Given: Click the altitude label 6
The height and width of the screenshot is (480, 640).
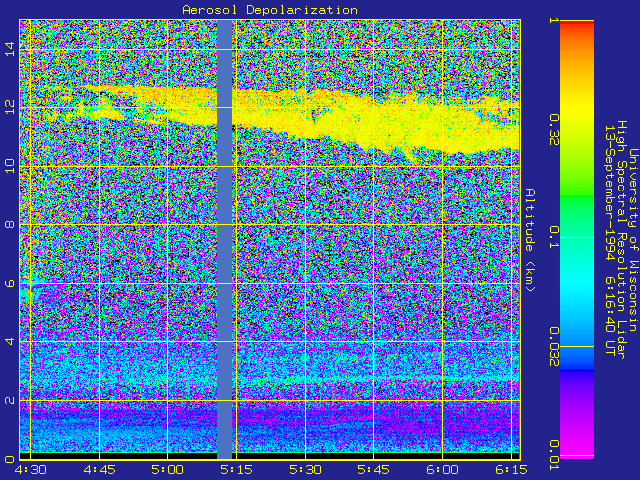Looking at the screenshot, I should [9, 283].
